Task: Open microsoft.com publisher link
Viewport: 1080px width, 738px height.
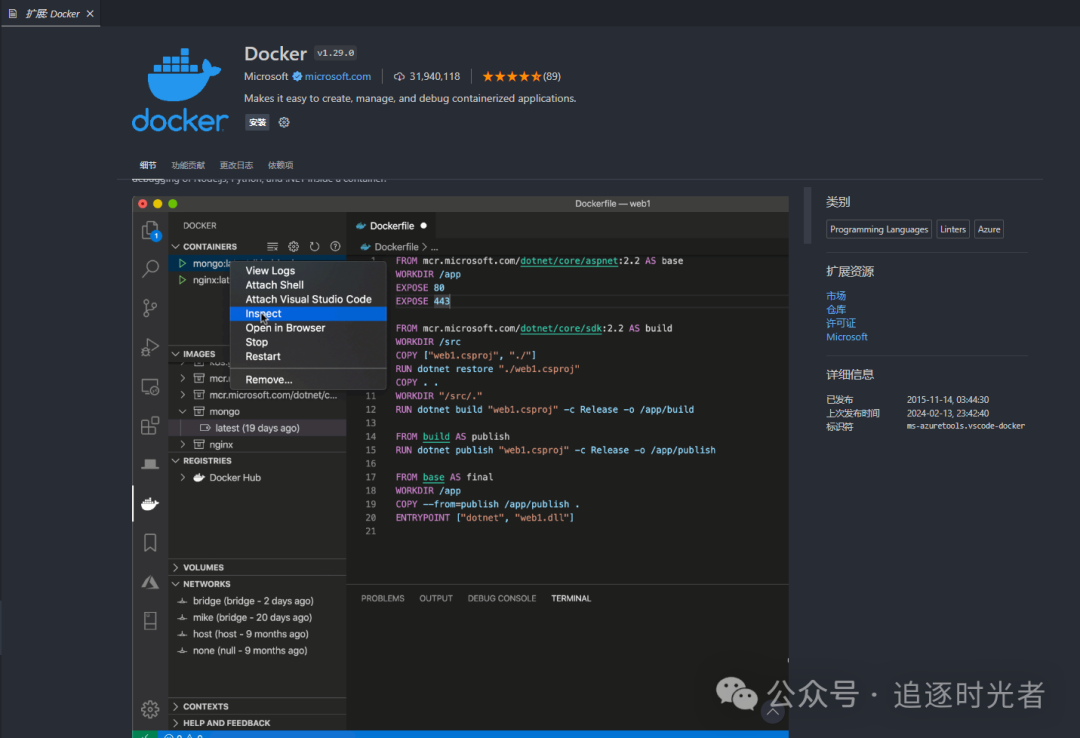Action: pyautogui.click(x=338, y=76)
